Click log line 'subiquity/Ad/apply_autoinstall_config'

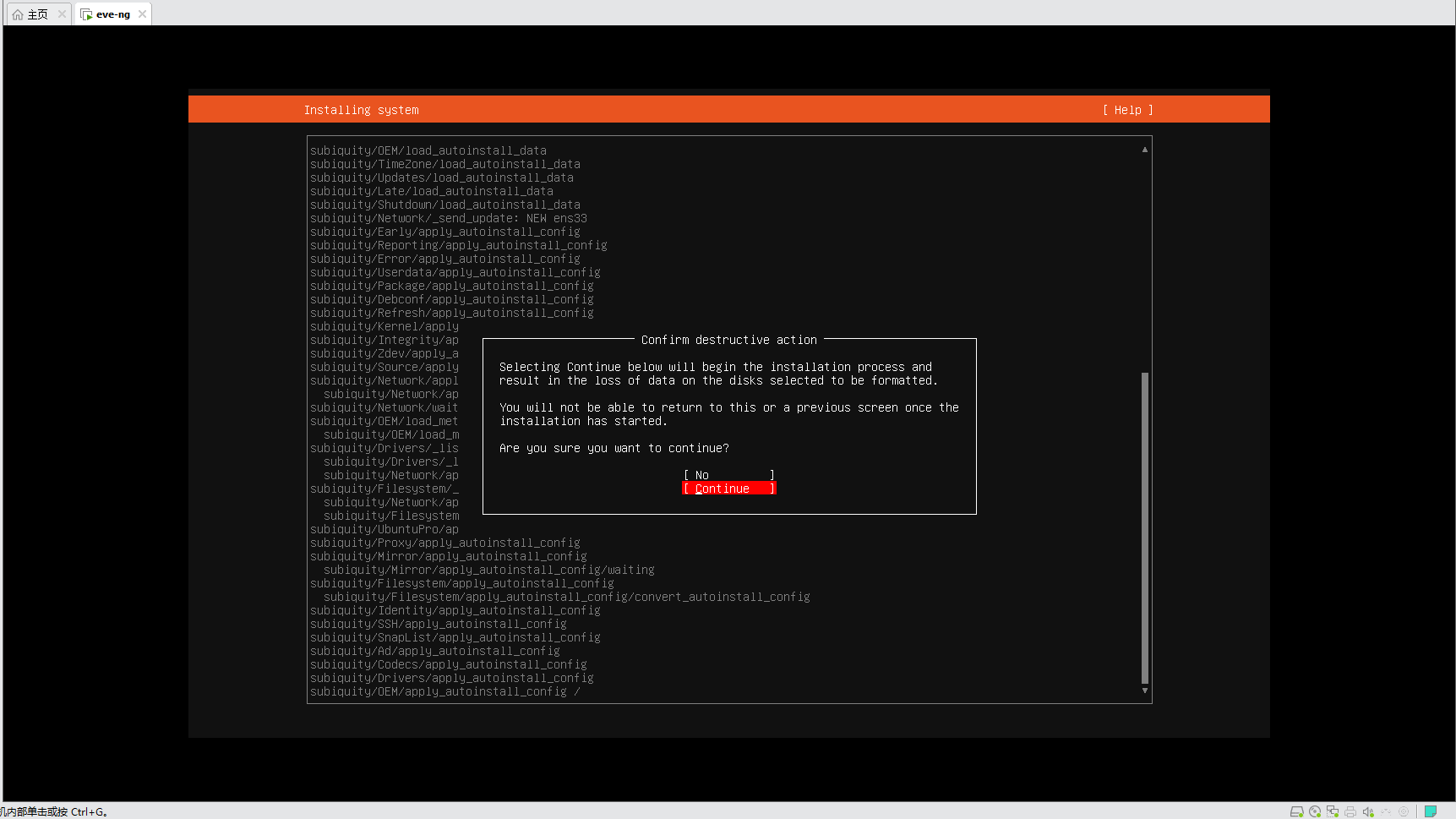click(435, 651)
